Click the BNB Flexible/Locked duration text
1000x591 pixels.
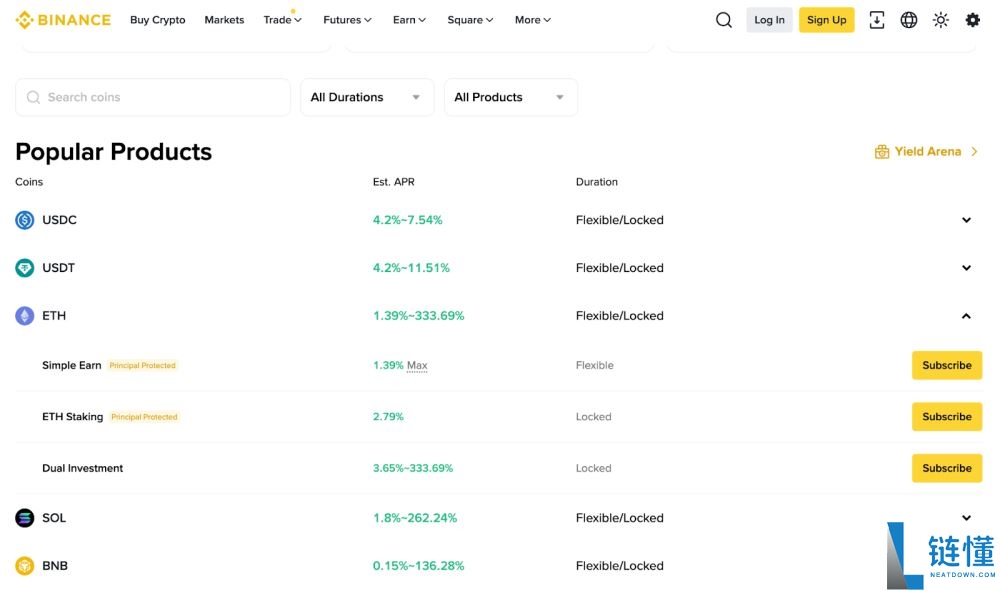click(619, 565)
